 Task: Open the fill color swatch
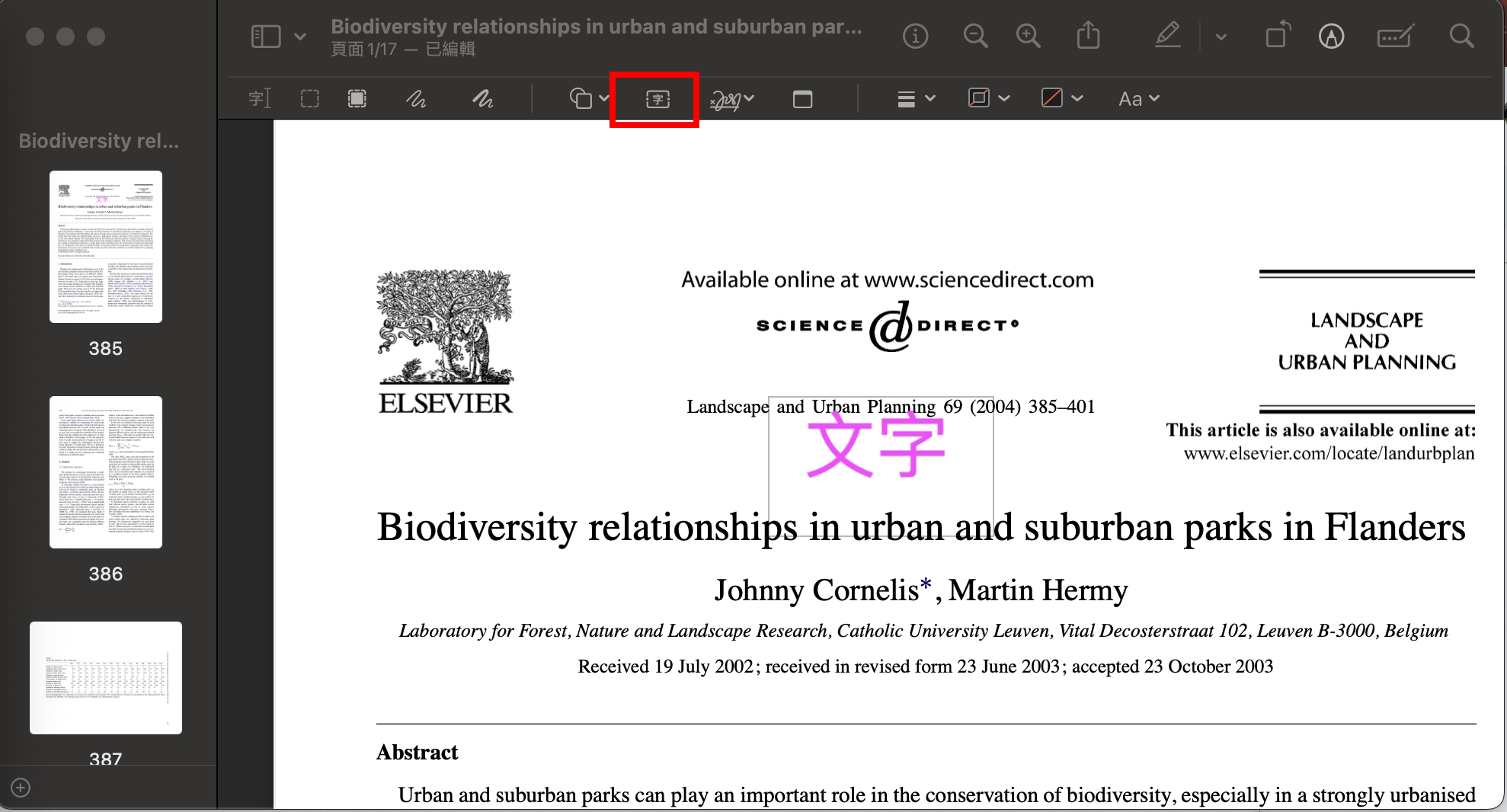click(1061, 99)
